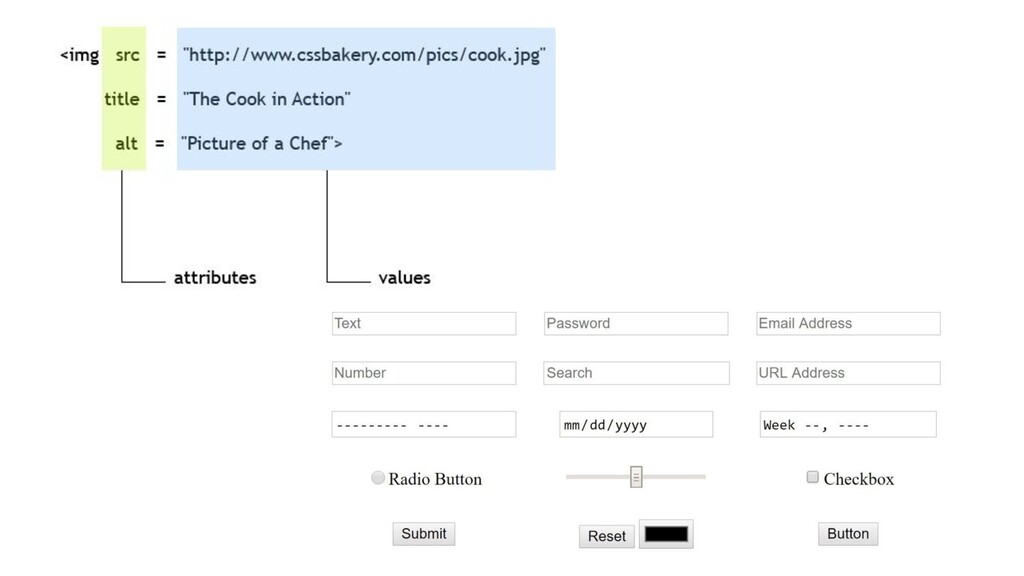
Task: Click the cook.jpg URL value text
Action: click(364, 55)
